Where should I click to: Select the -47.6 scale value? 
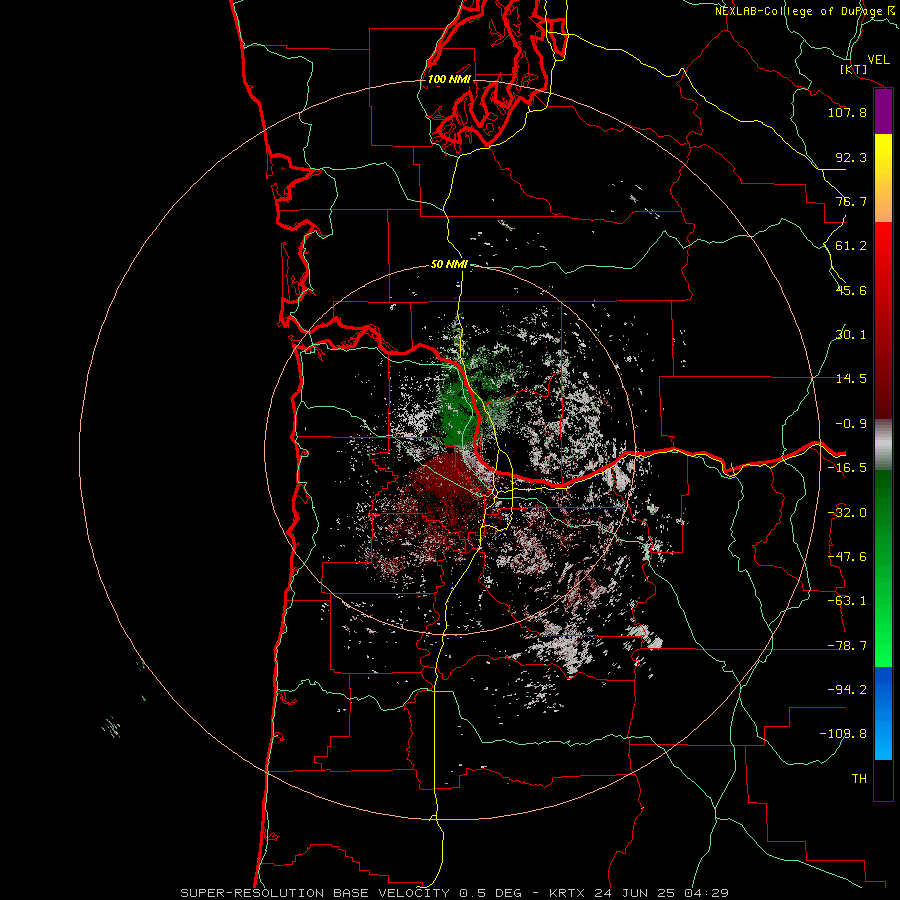[x=847, y=557]
